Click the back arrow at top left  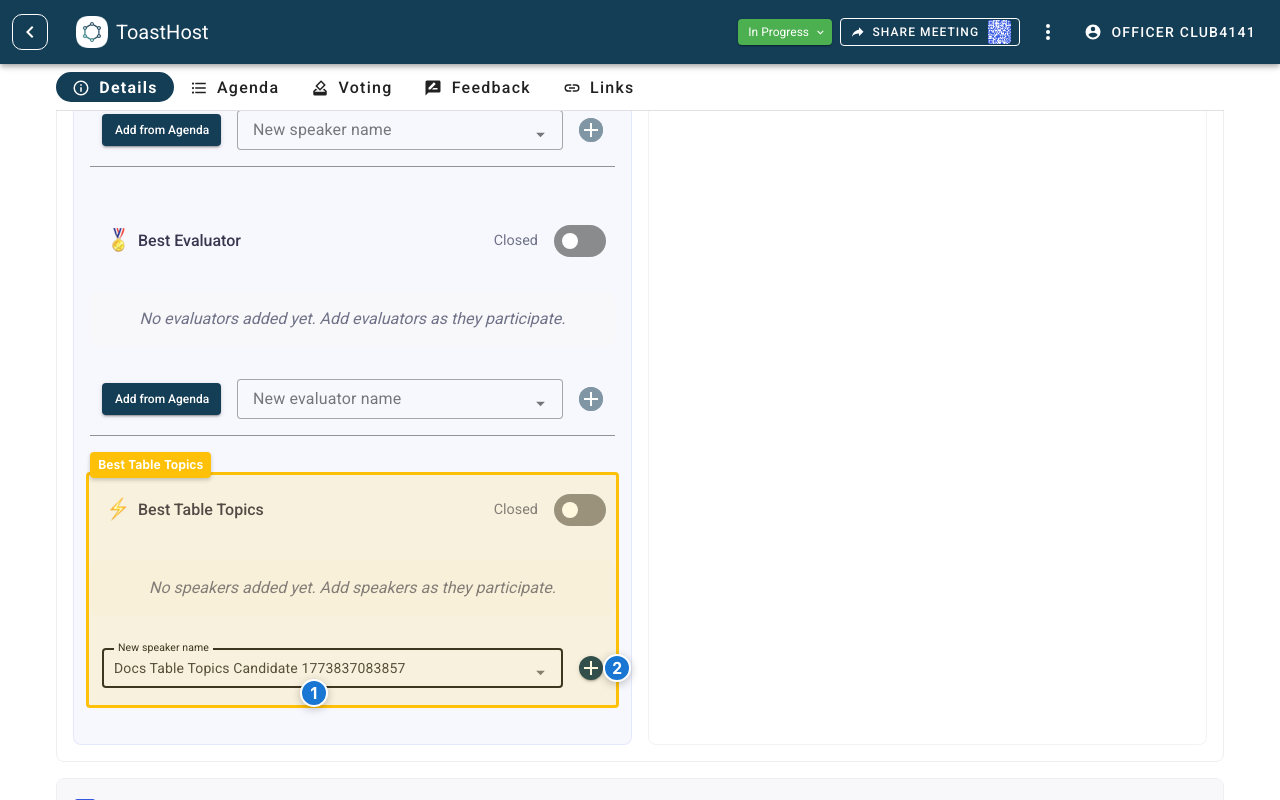point(29,31)
